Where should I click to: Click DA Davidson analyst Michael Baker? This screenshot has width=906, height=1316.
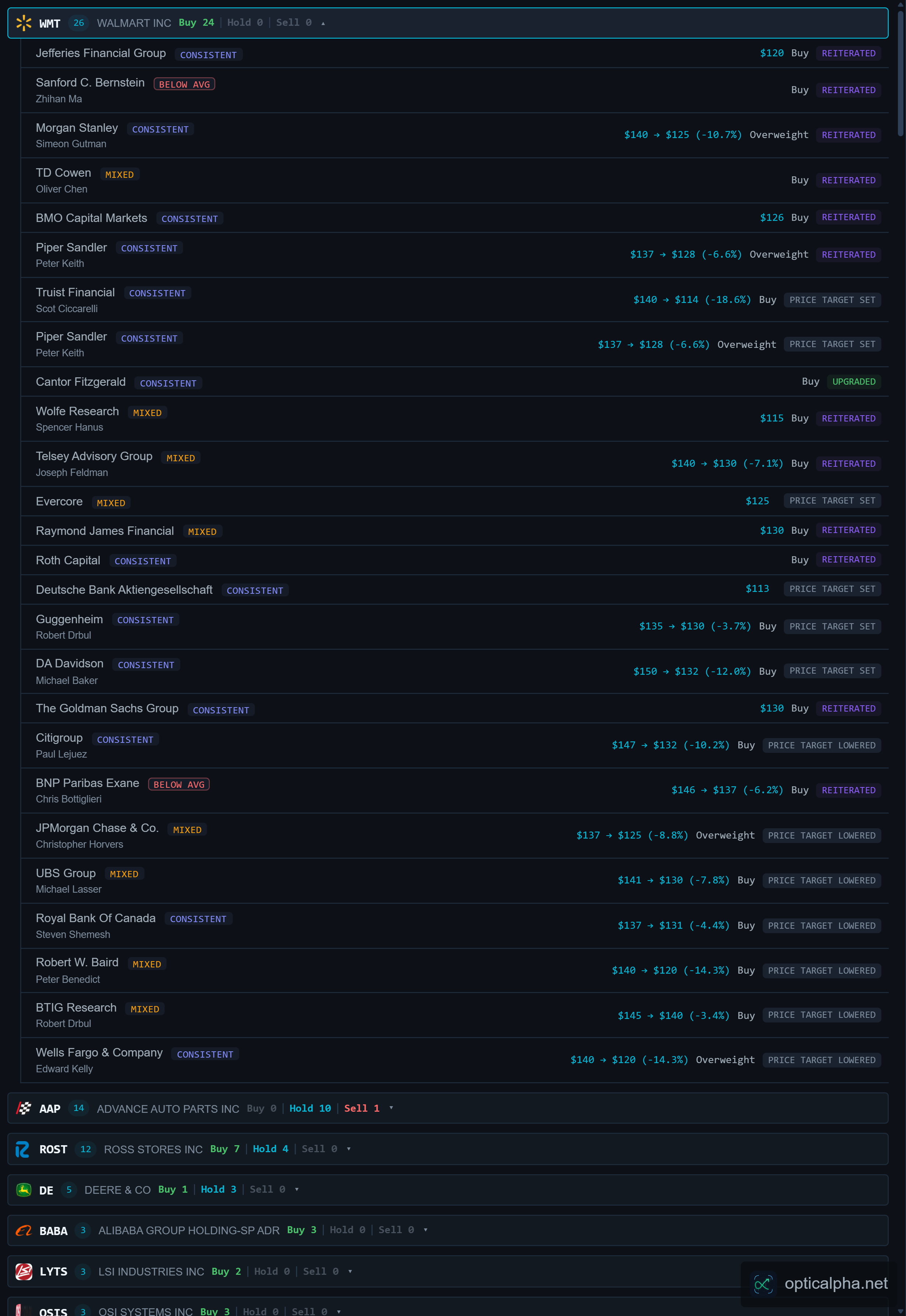tap(66, 680)
